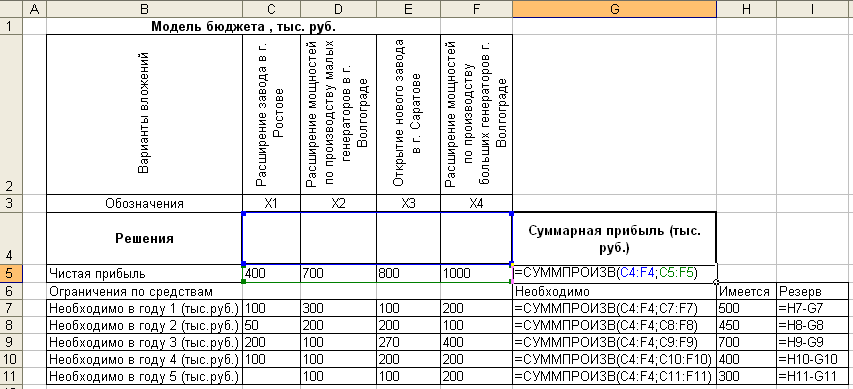This screenshot has width=853, height=389.
Task: Click 'Расширение завода в г. Ростове' cell
Action: pos(271,114)
